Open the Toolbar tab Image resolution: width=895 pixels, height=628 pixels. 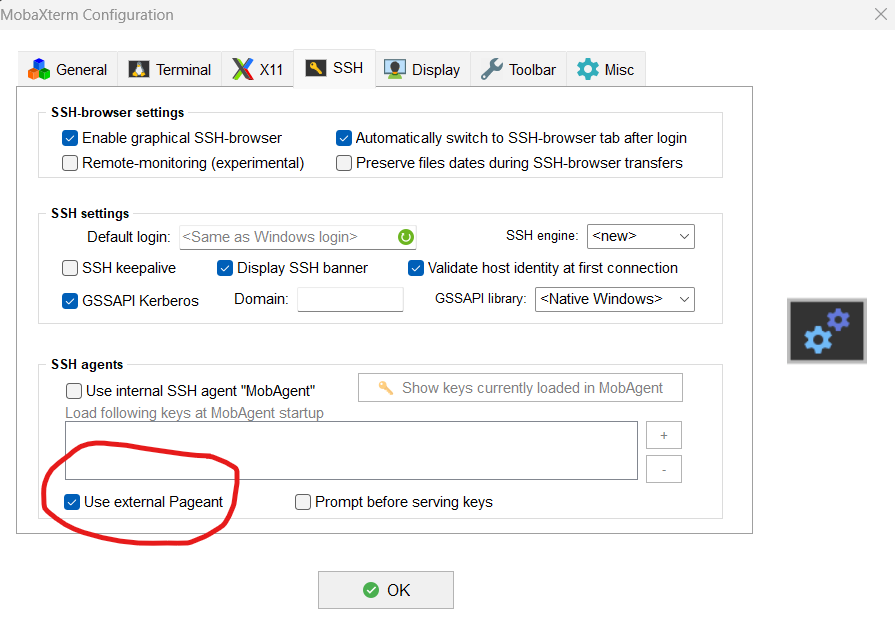tap(518, 70)
